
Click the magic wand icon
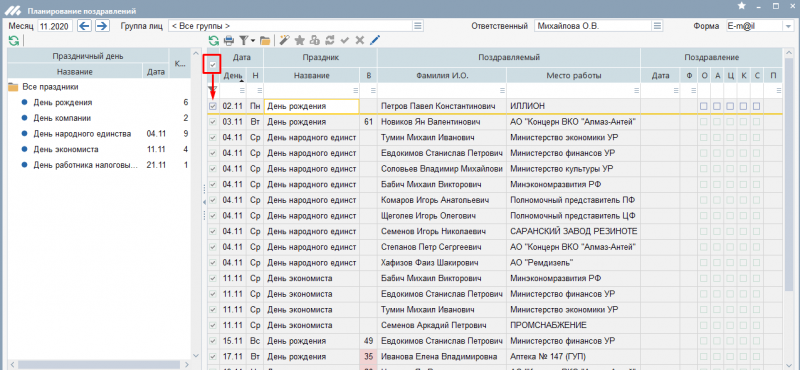point(285,40)
